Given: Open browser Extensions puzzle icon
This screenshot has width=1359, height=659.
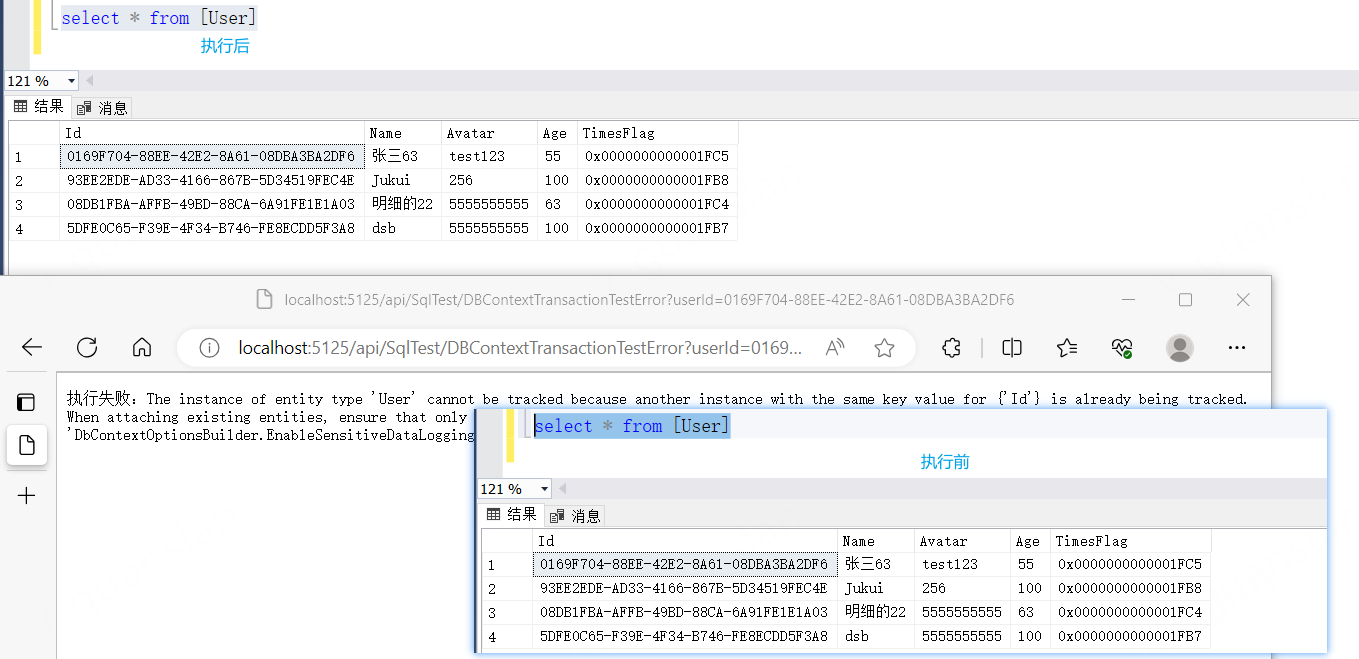Looking at the screenshot, I should (952, 347).
